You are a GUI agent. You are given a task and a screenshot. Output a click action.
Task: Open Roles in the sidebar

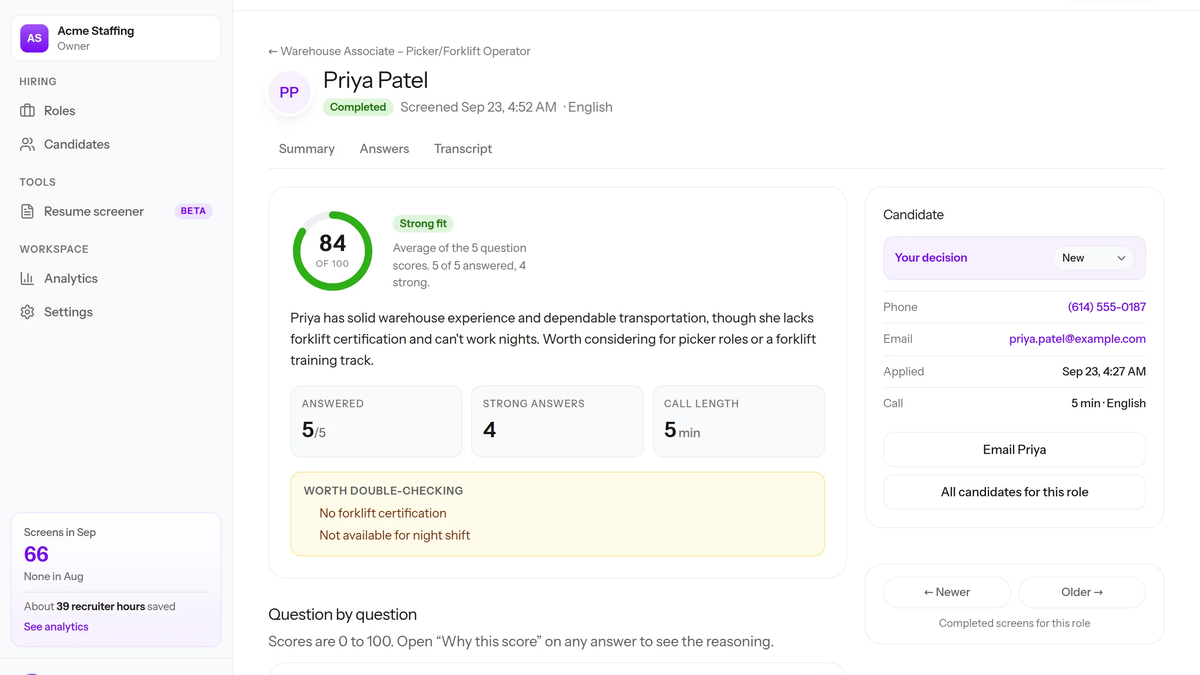(x=116, y=111)
